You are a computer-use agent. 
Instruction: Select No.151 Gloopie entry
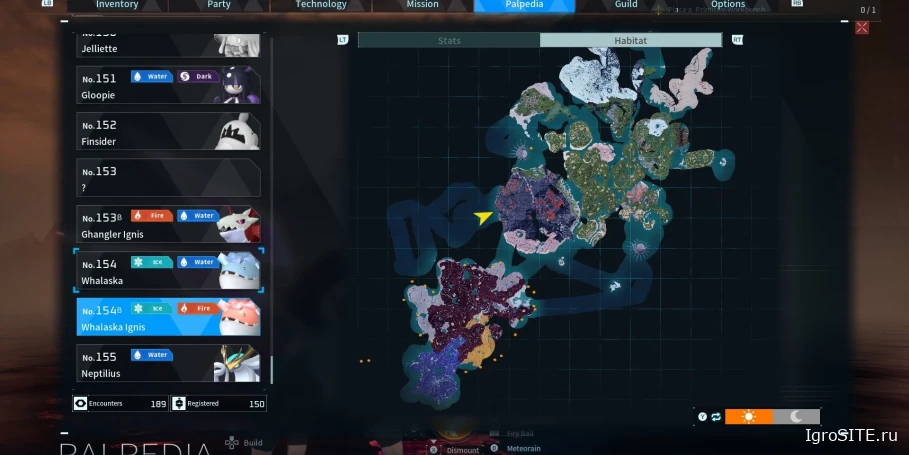tap(168, 85)
